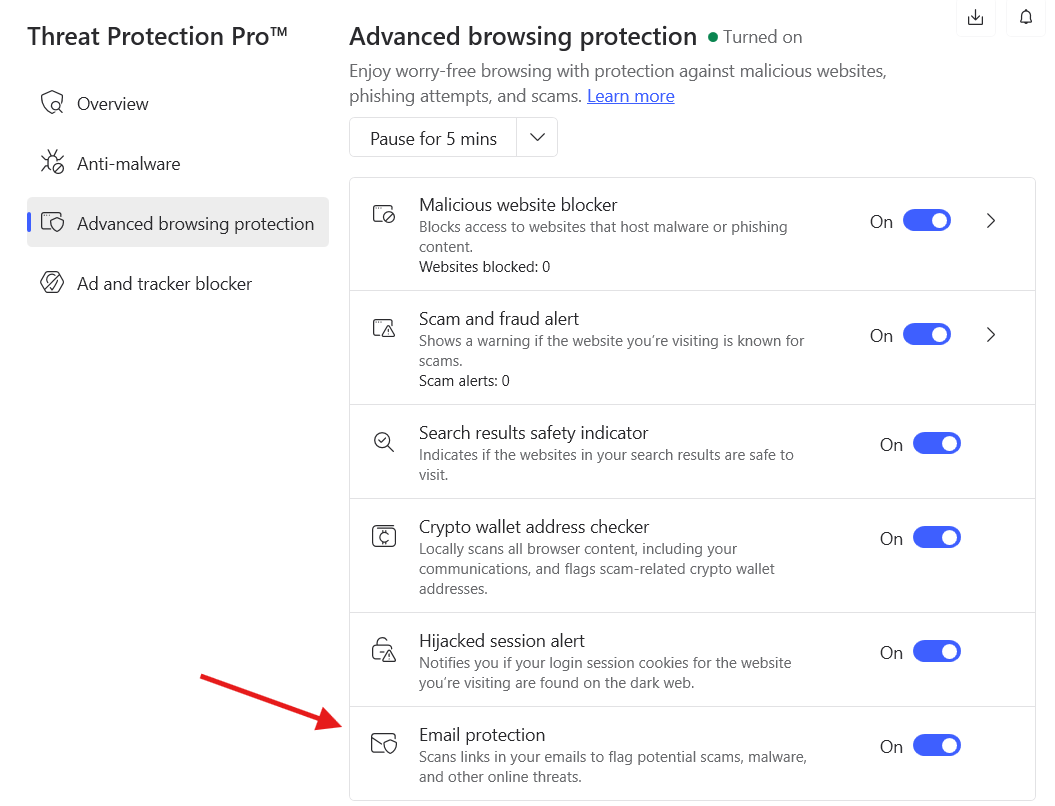
Task: Click the Ad and tracker blocker icon
Action: (52, 283)
